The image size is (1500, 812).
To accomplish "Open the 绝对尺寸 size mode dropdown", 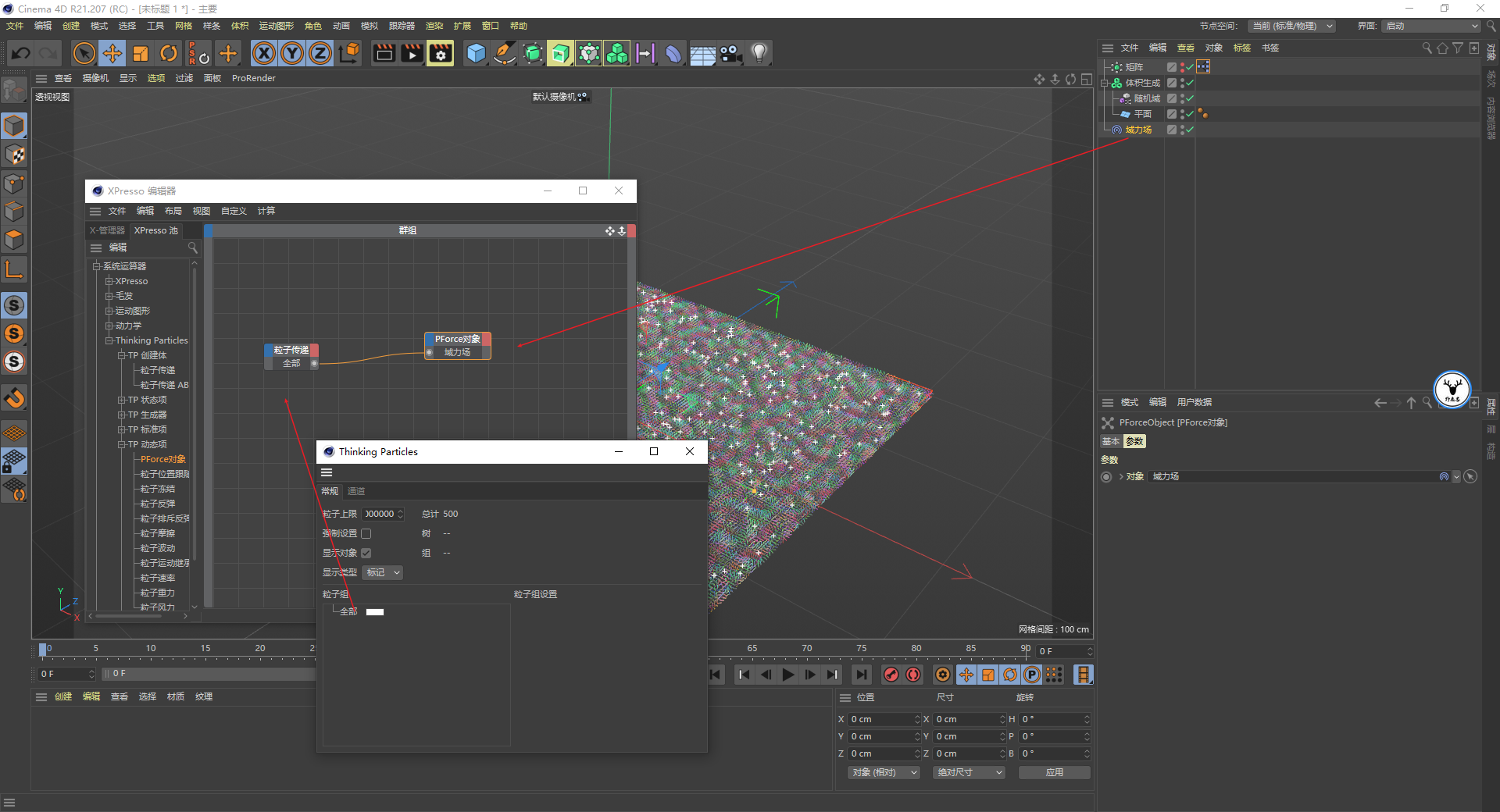I will [969, 772].
